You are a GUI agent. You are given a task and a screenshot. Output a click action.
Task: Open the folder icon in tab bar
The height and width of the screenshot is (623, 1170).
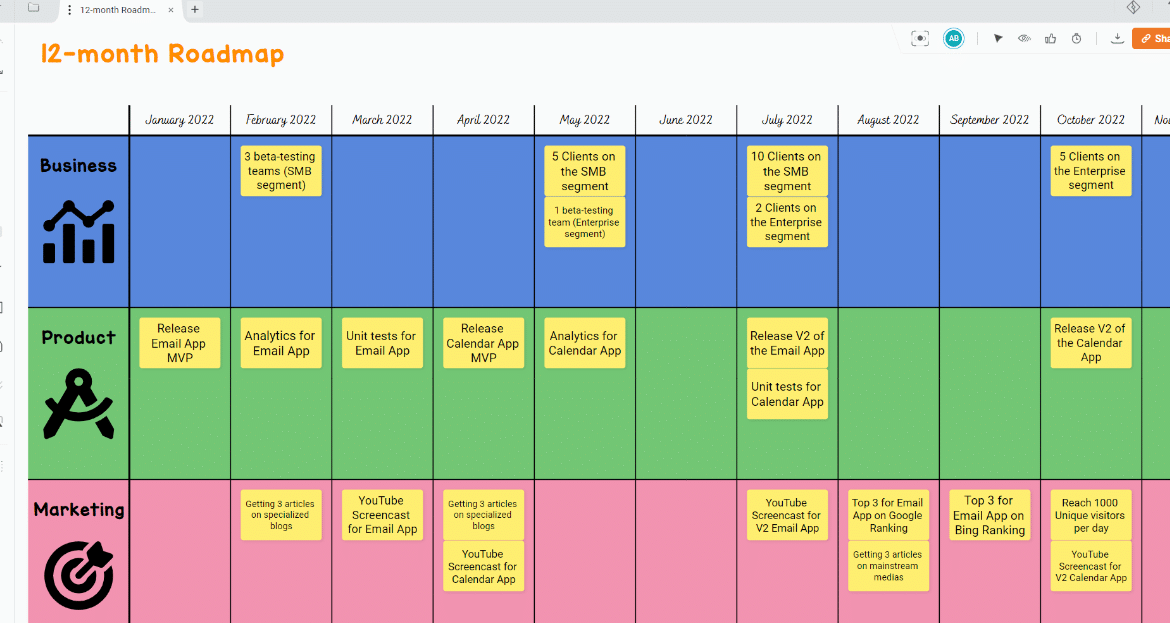click(x=33, y=8)
